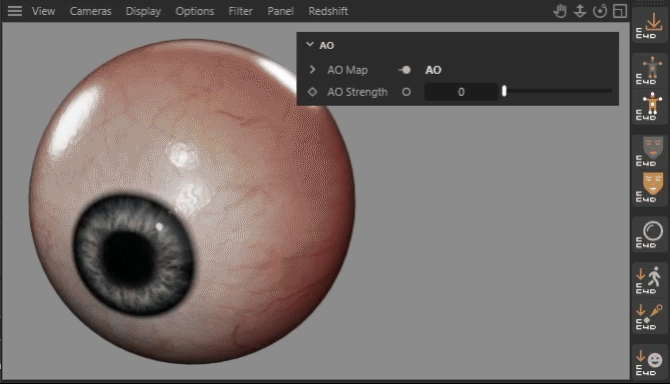670x384 pixels.
Task: Toggle the AO Strength keyframe diamond
Action: (x=312, y=92)
